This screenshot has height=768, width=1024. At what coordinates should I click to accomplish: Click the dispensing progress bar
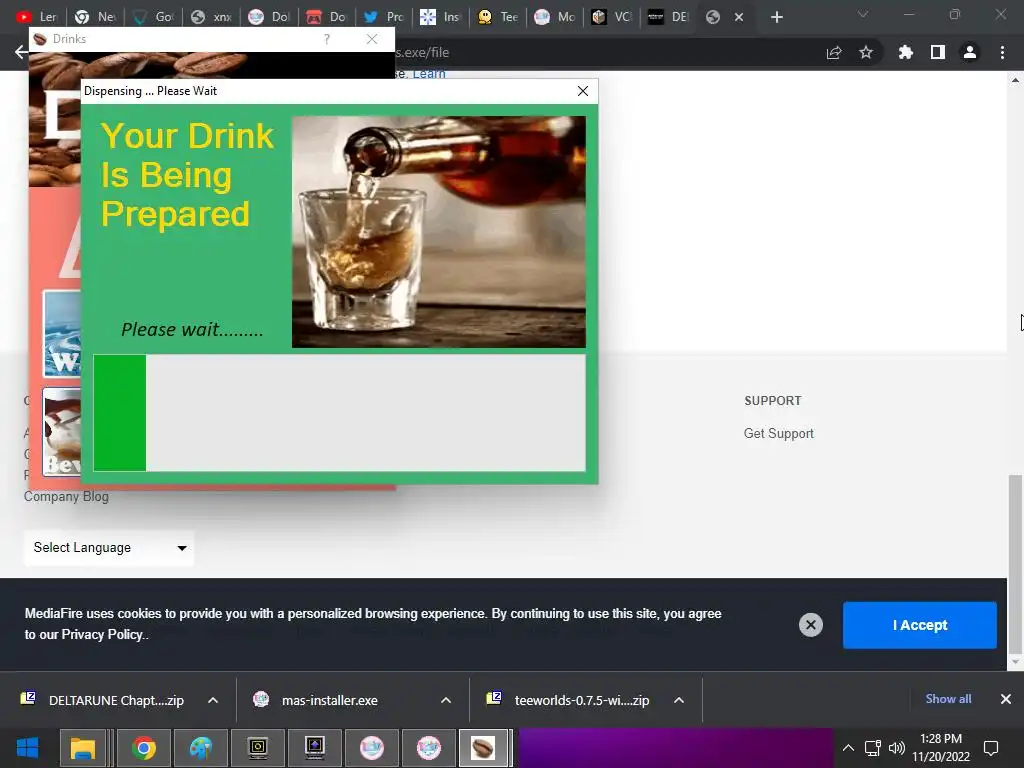(x=340, y=413)
